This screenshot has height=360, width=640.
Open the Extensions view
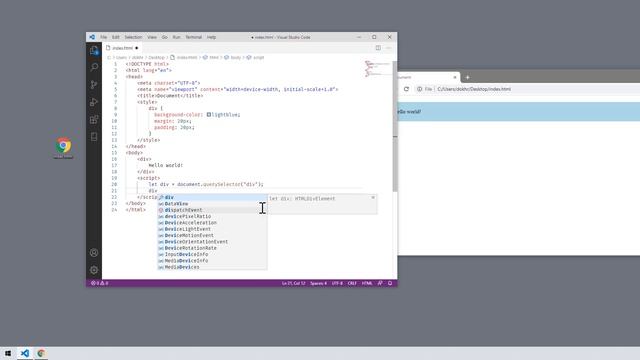(x=94, y=119)
